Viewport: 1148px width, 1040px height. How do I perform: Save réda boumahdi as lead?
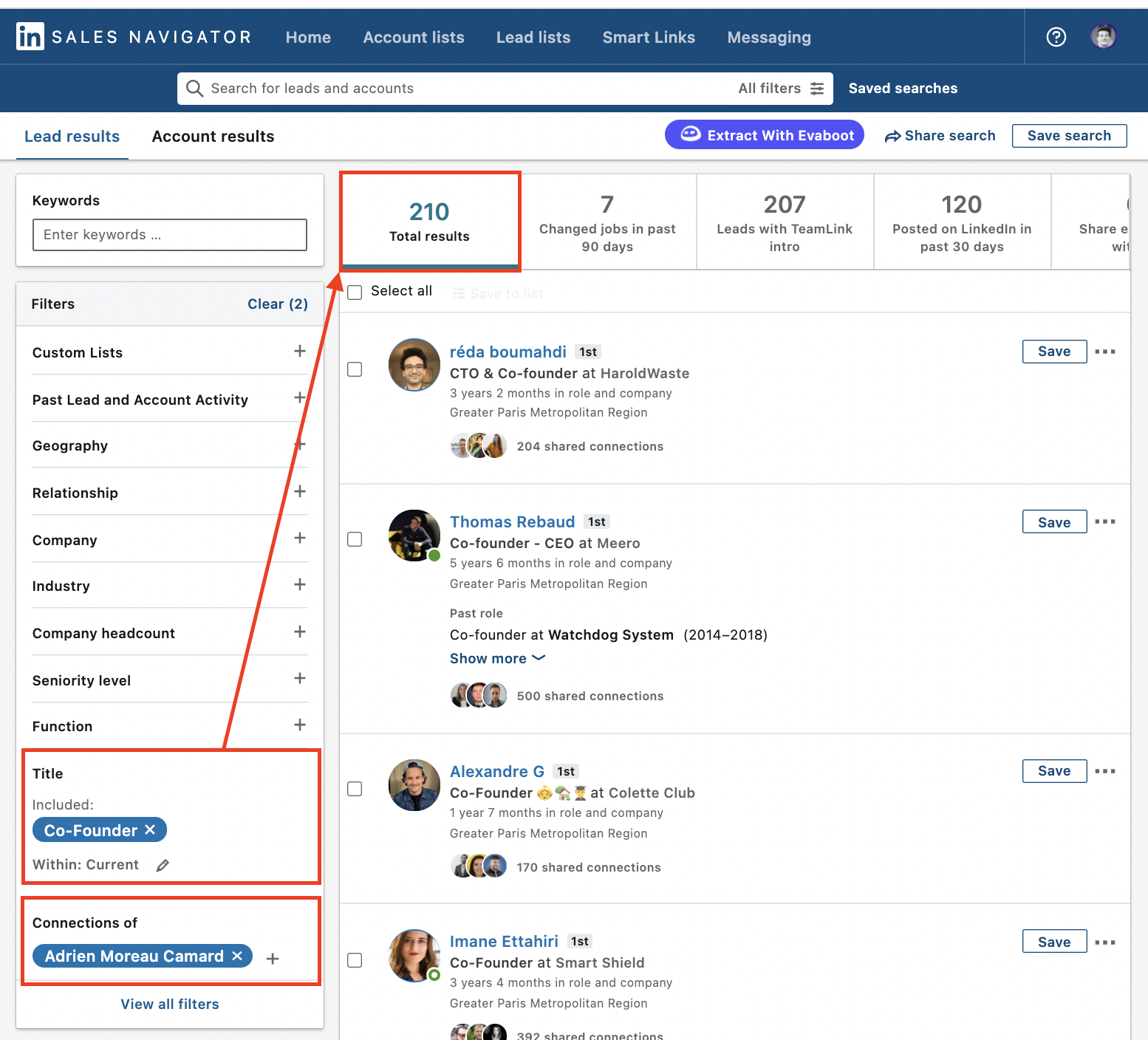click(1054, 352)
